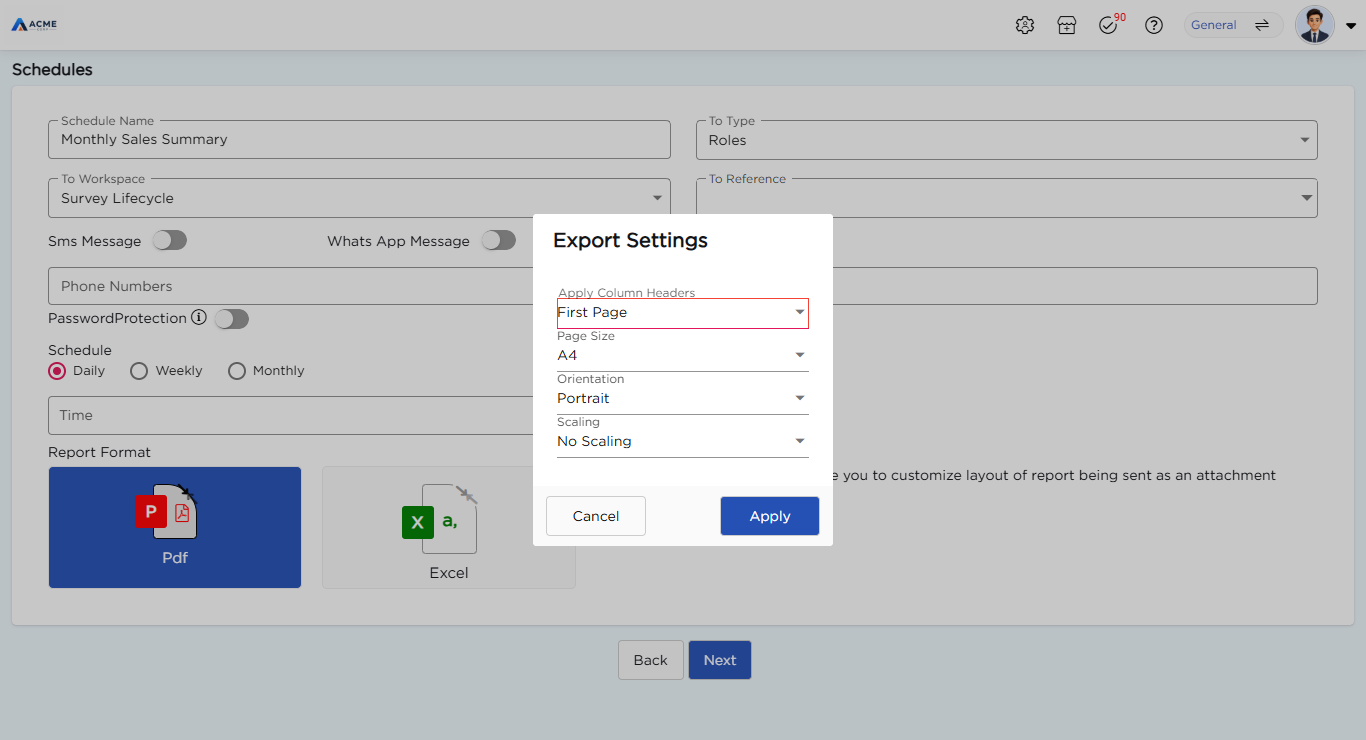Click the General workspace label

pos(1214,25)
